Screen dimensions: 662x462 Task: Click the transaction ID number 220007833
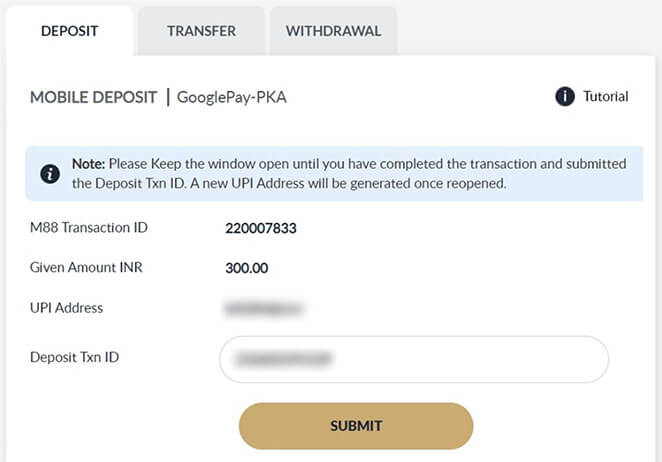click(261, 228)
